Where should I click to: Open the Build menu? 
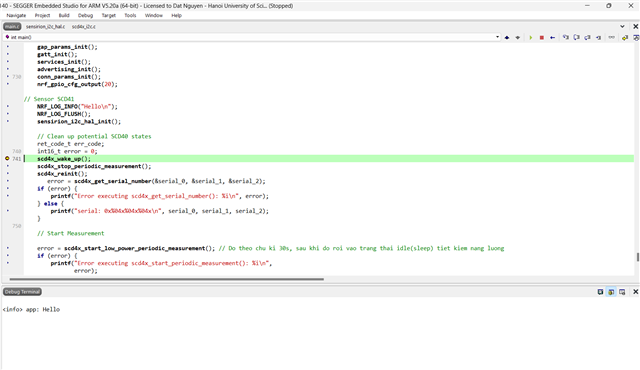point(64,16)
